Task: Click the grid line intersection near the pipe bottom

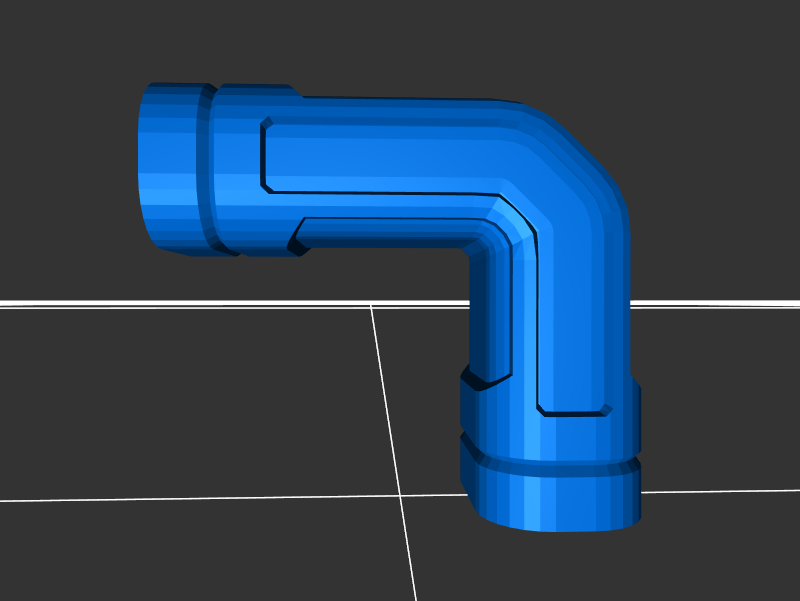Action: (x=401, y=494)
